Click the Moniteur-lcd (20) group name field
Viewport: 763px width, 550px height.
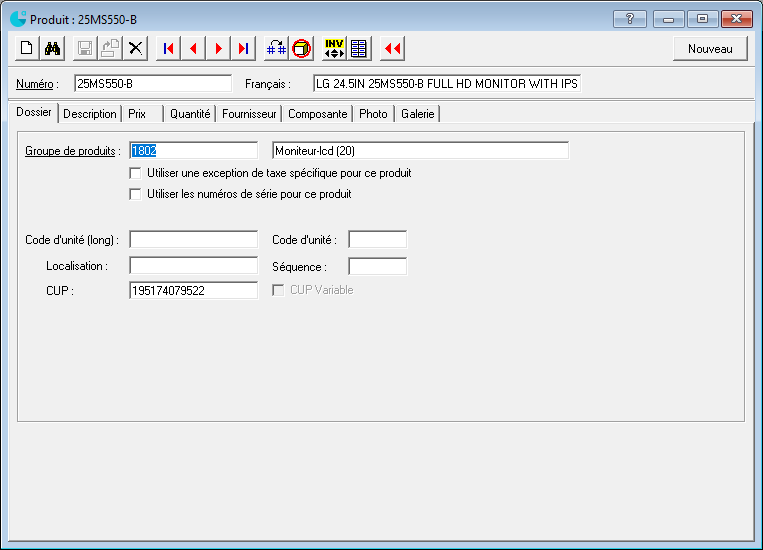pos(420,150)
